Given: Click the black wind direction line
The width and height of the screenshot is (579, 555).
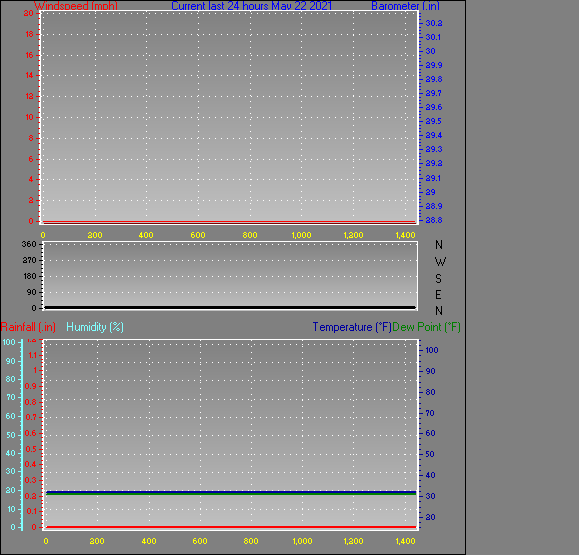Looking at the screenshot, I should click(230, 307).
